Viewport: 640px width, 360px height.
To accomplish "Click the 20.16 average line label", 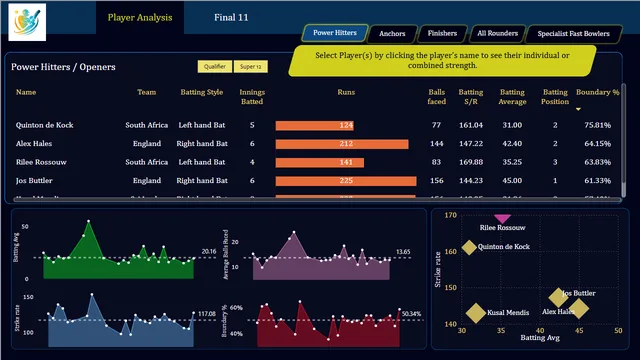I will click(x=209, y=251).
